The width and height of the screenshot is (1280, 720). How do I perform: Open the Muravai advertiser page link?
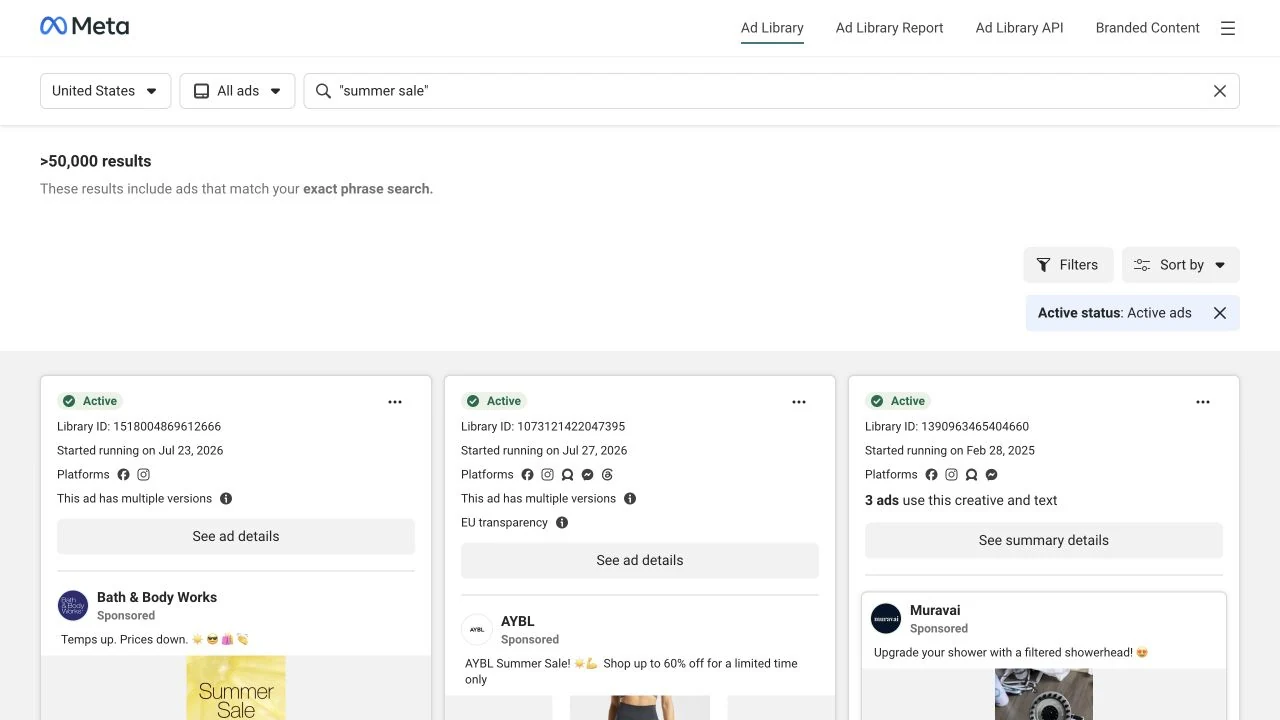(x=935, y=610)
